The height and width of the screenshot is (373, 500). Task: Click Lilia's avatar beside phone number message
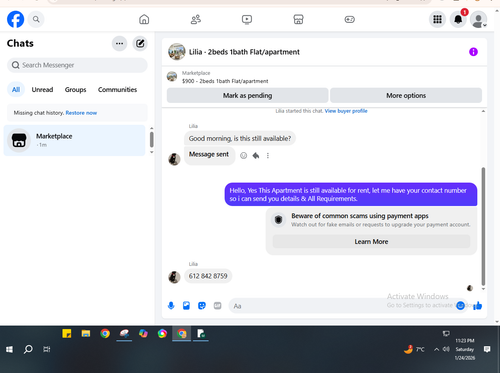click(x=174, y=277)
